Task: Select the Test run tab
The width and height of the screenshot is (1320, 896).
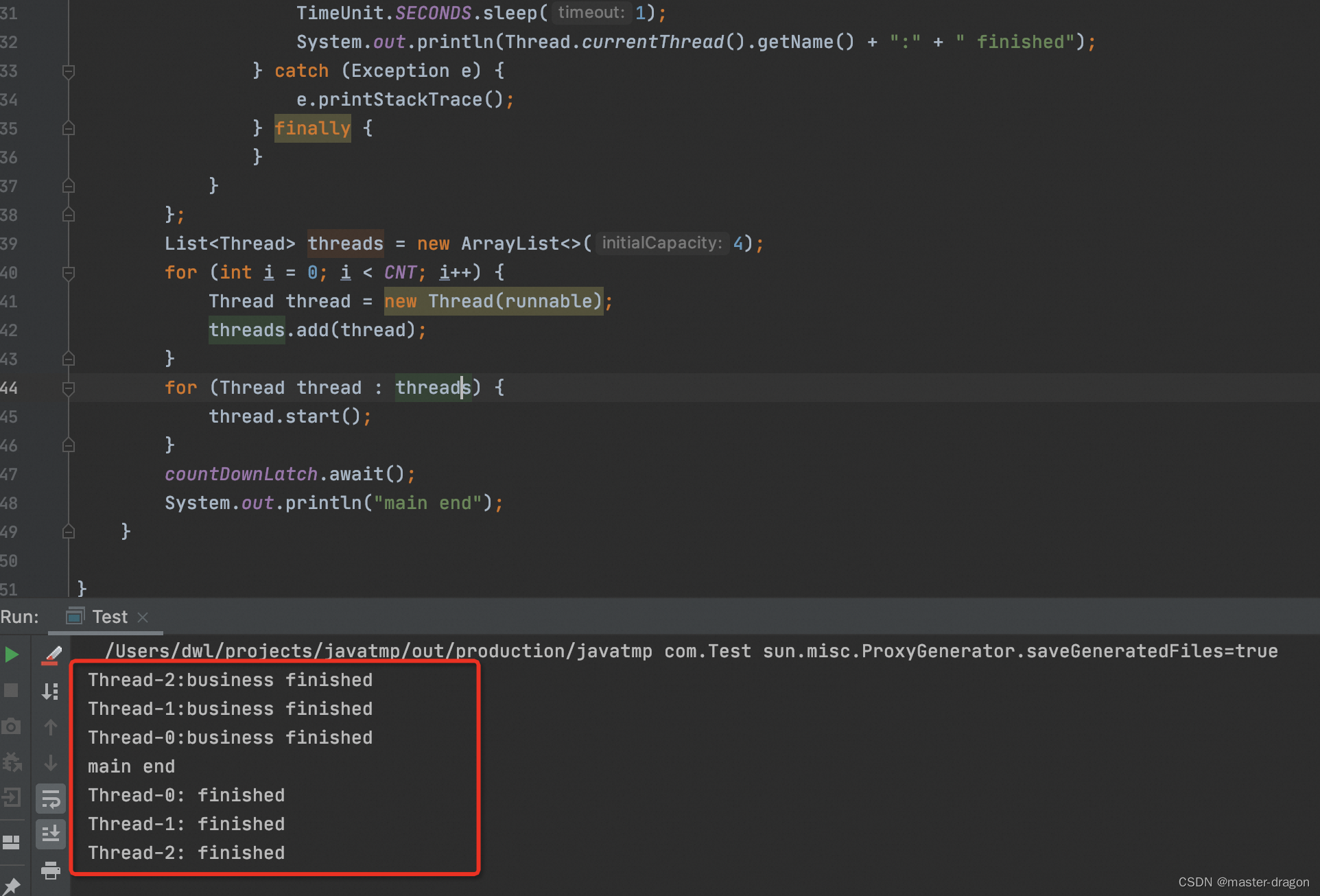Action: (x=109, y=617)
